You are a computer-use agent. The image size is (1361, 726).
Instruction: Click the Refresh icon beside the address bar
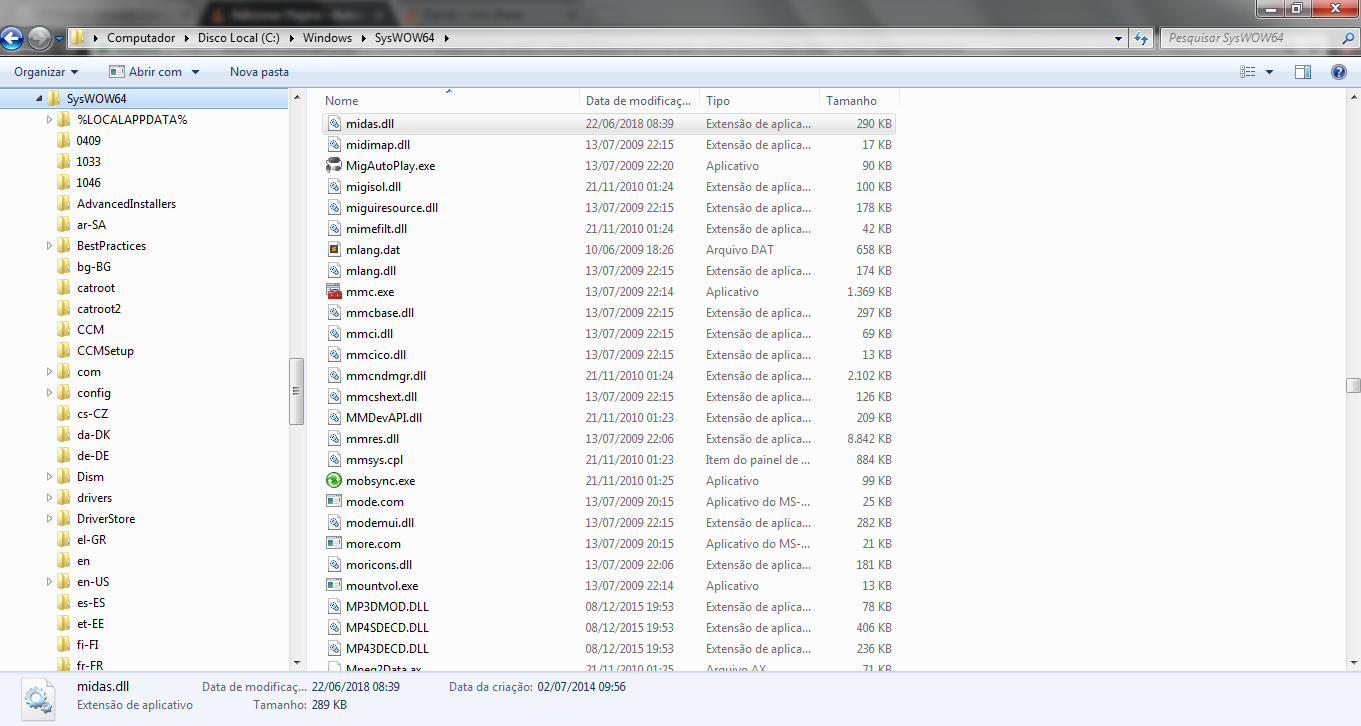point(1141,37)
